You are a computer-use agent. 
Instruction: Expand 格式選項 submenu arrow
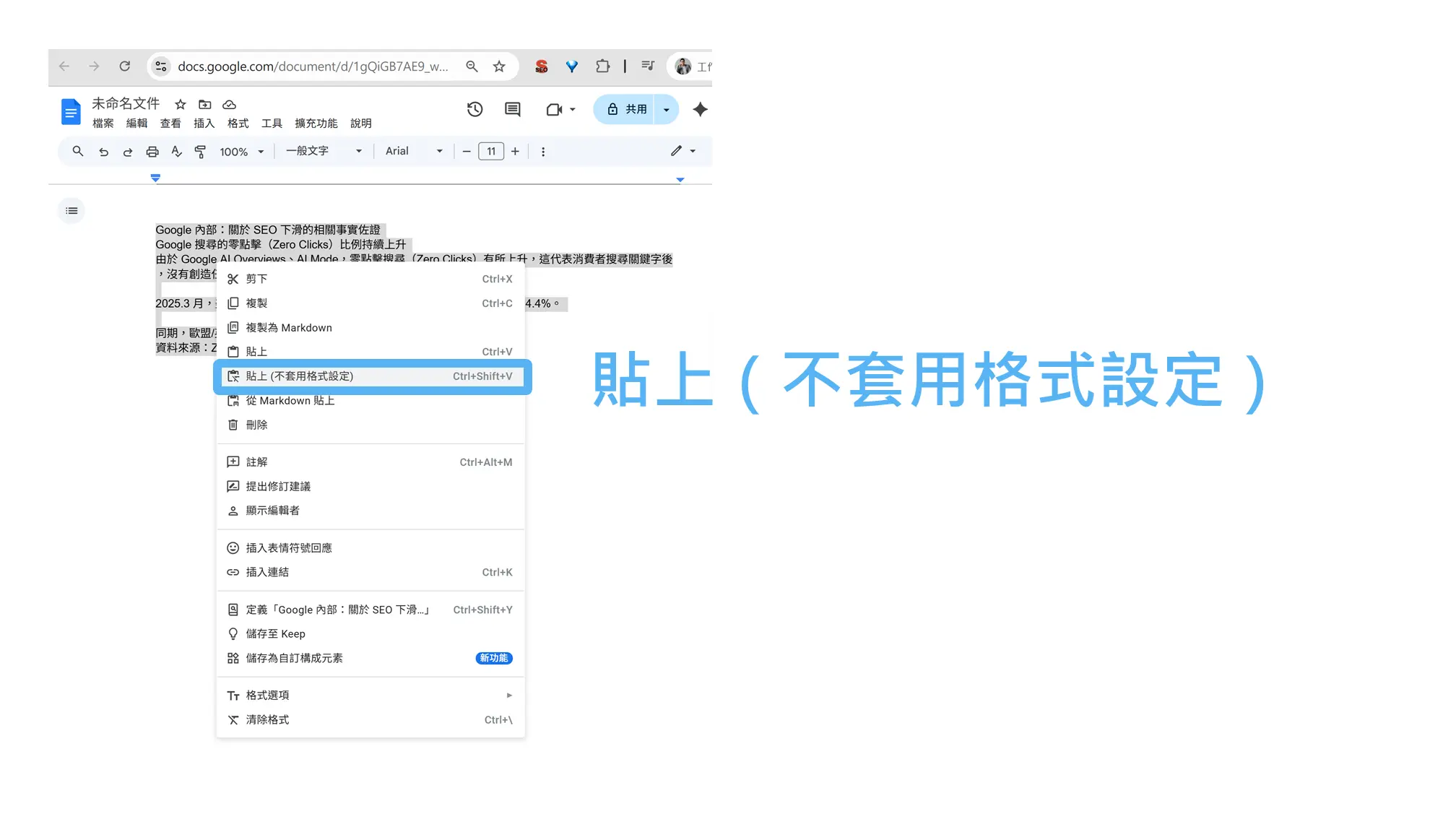(x=509, y=695)
